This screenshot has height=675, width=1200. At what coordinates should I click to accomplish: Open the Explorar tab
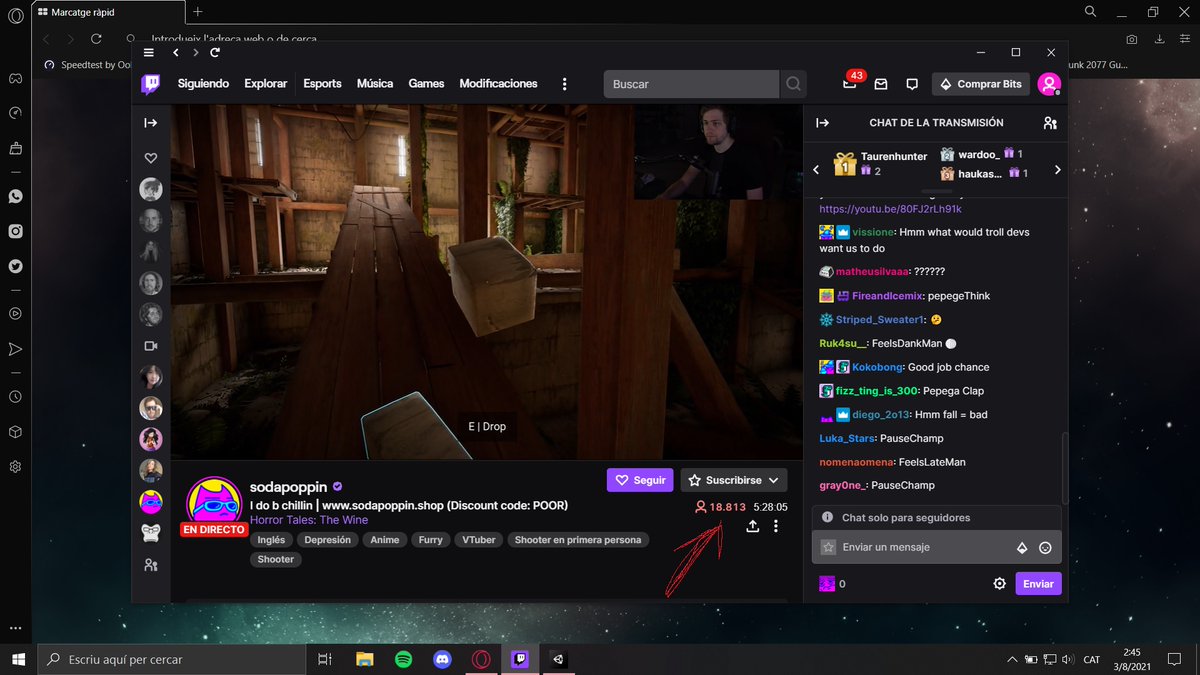[x=265, y=84]
